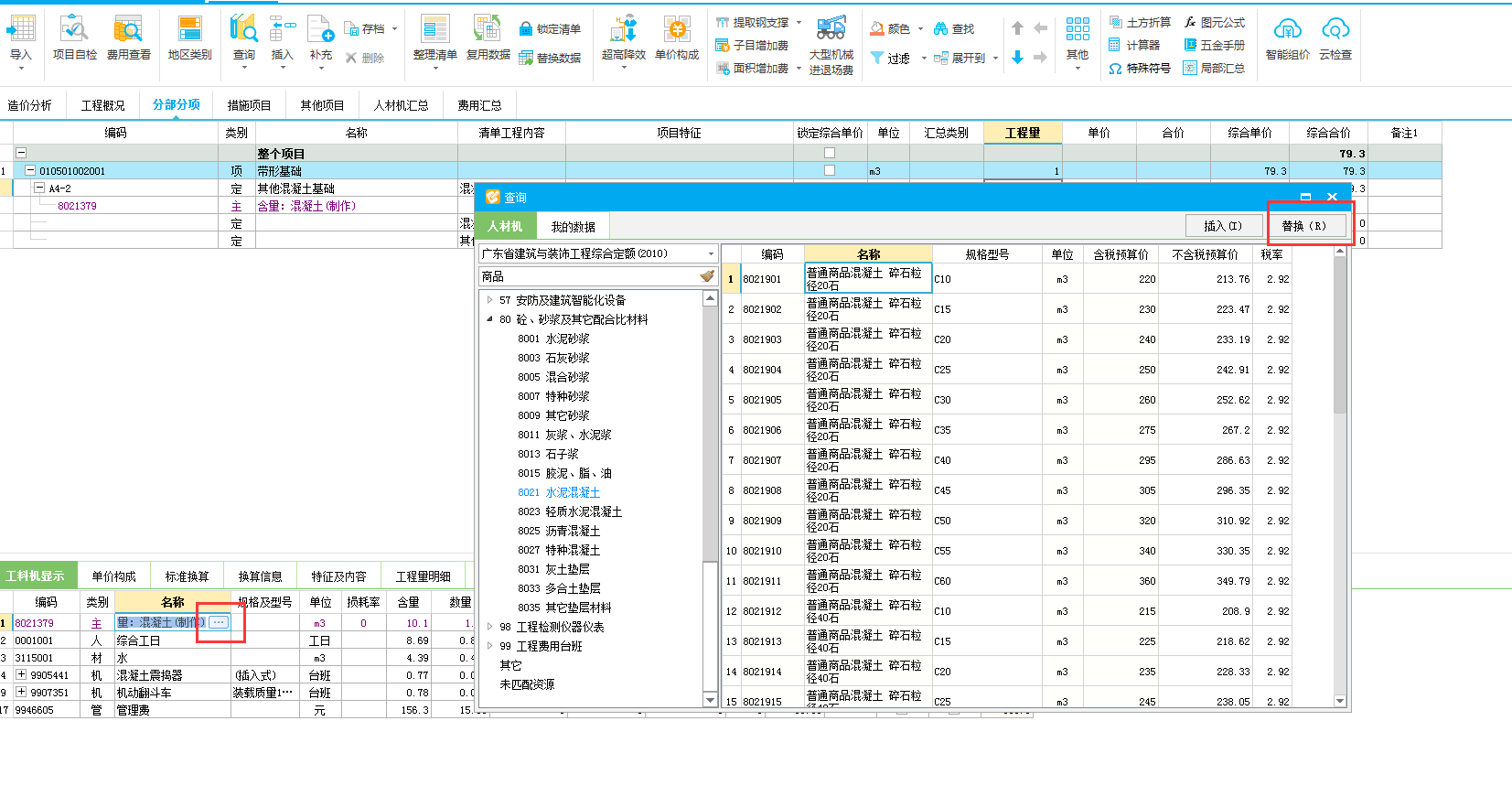Click 提取钢支撑 toolbar item

click(x=753, y=22)
